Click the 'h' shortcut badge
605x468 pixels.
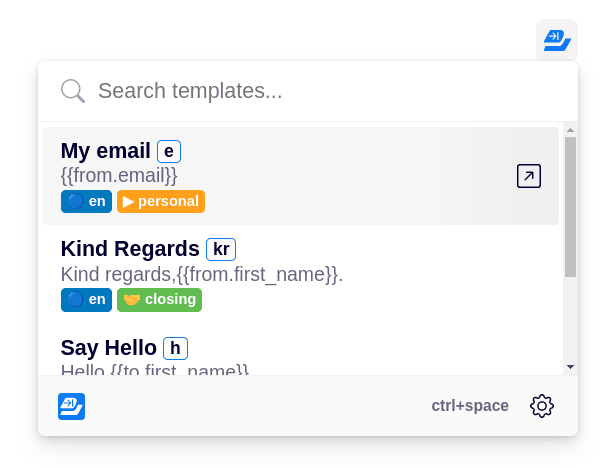pos(175,348)
